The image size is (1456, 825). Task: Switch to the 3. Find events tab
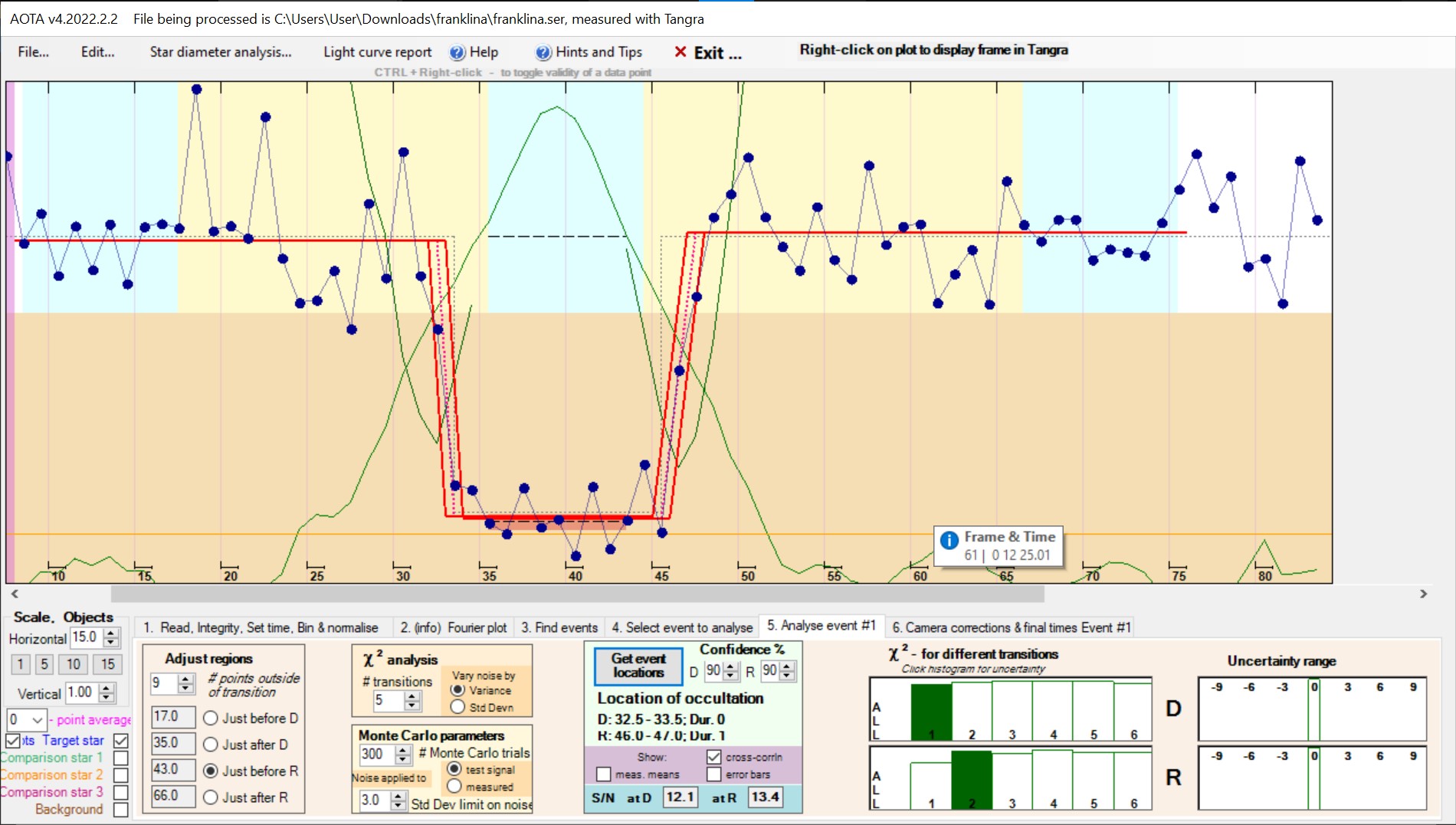[559, 627]
